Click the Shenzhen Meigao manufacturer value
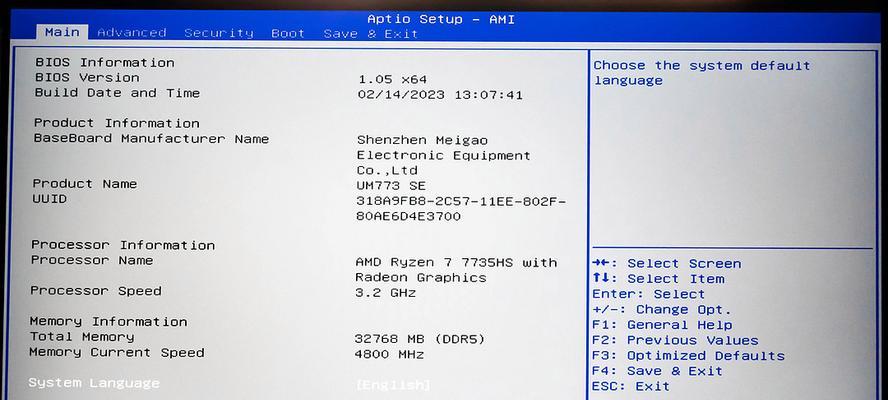The image size is (888, 400). 422,140
